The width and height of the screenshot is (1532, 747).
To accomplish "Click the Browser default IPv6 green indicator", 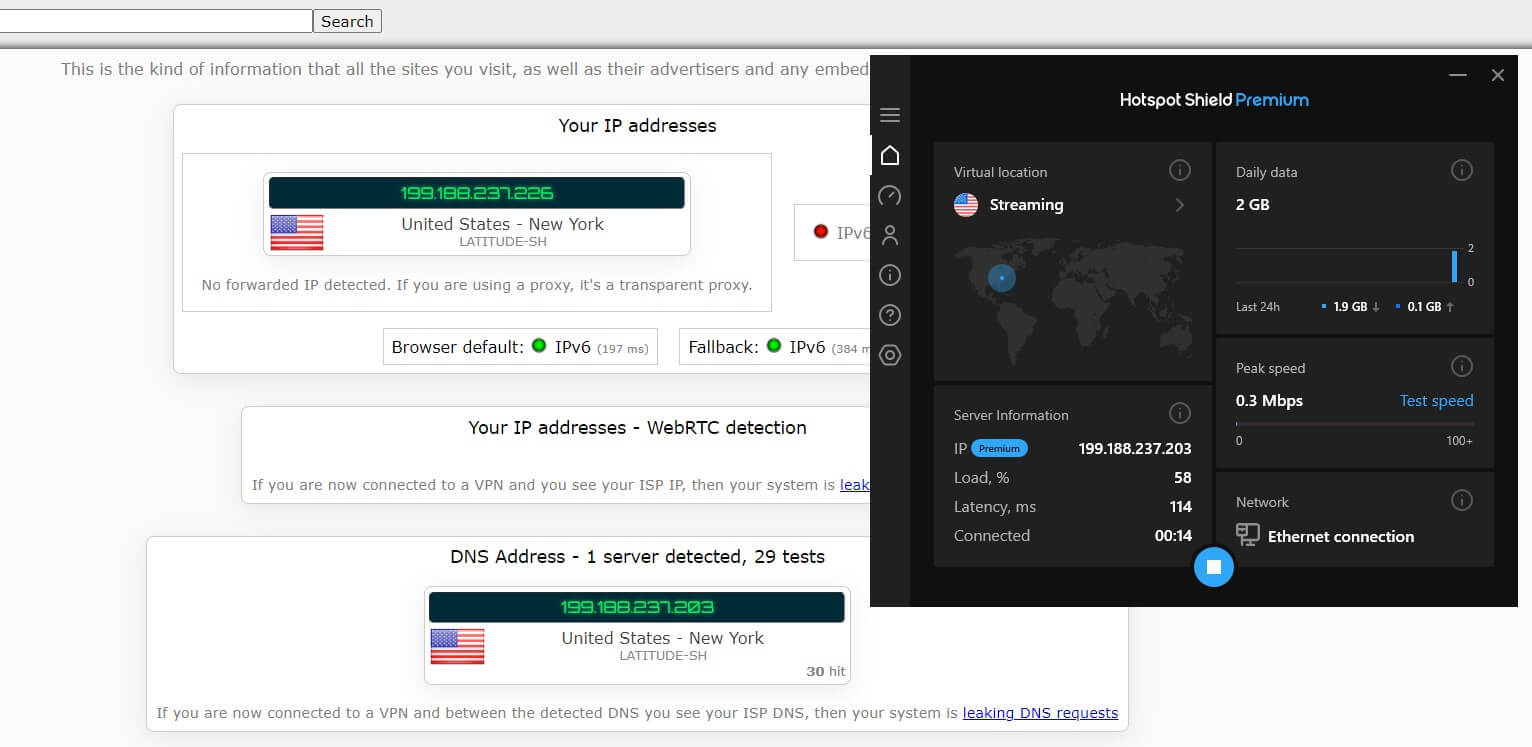I will click(x=539, y=346).
